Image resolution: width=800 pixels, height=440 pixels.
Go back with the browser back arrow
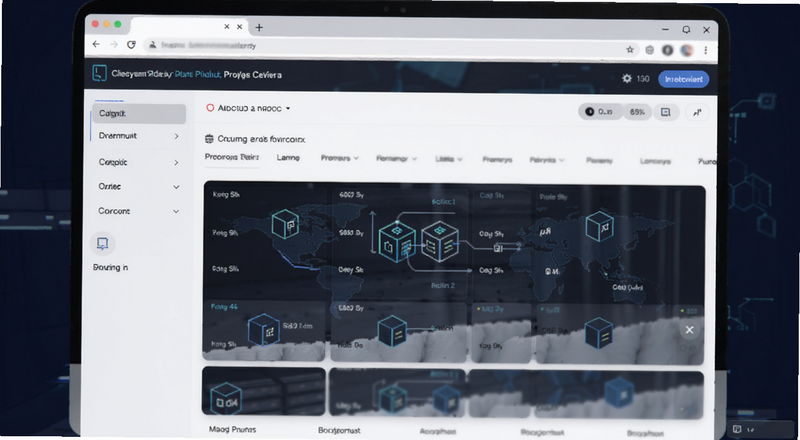[x=96, y=45]
